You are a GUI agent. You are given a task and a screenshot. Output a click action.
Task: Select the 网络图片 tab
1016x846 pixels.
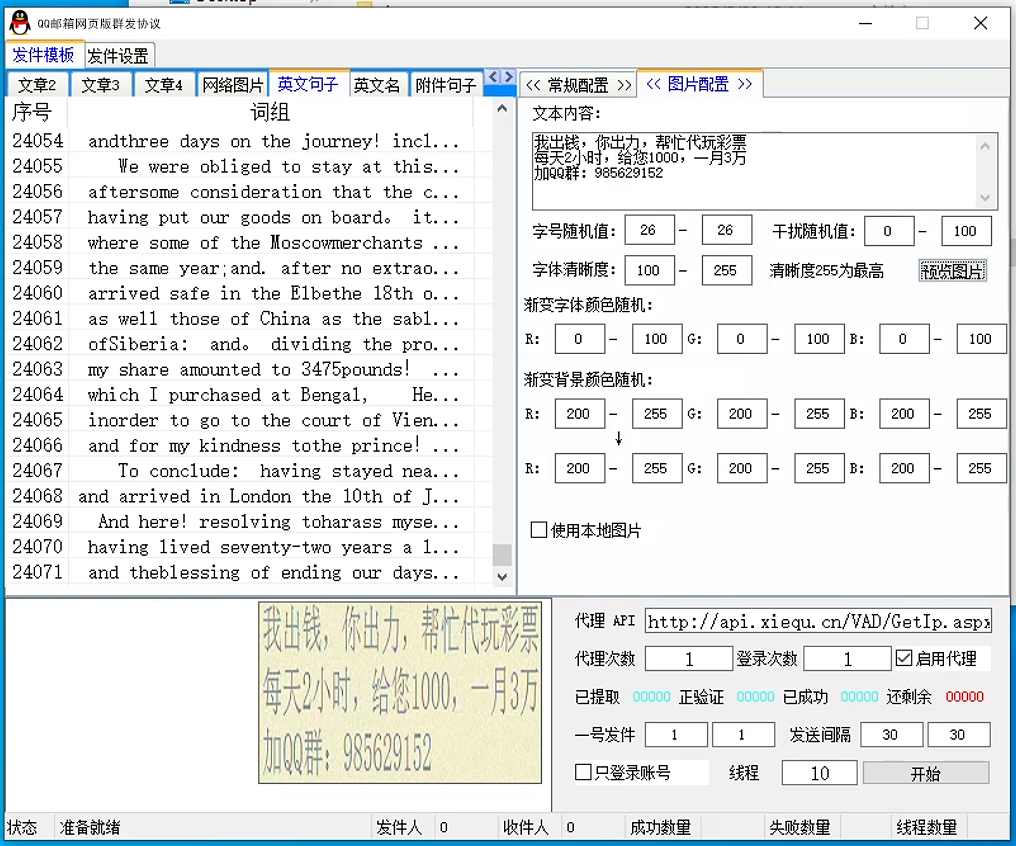coord(233,85)
